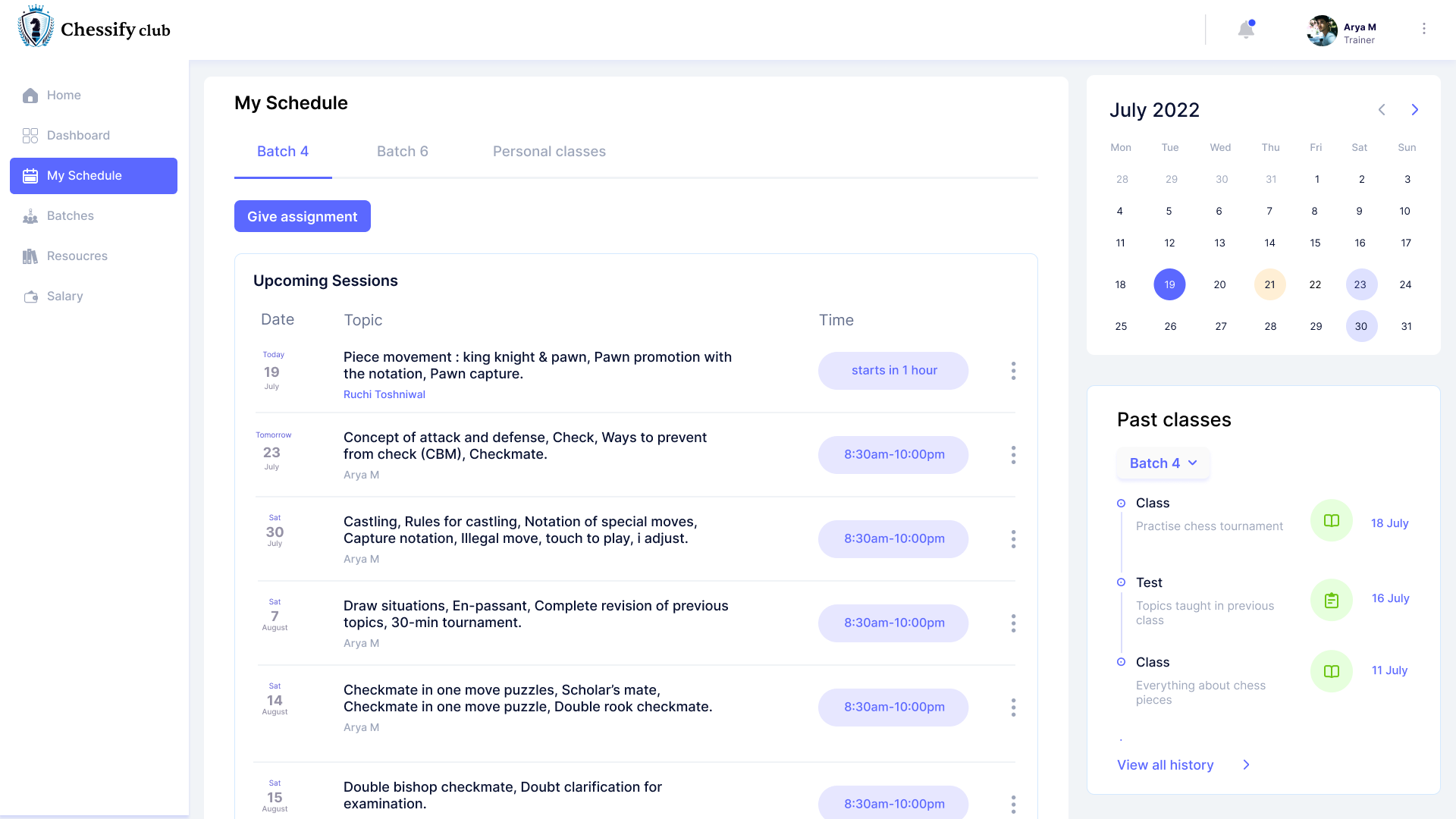Image resolution: width=1456 pixels, height=819 pixels.
Task: Open options menu for the 19 July session
Action: pos(1013,371)
